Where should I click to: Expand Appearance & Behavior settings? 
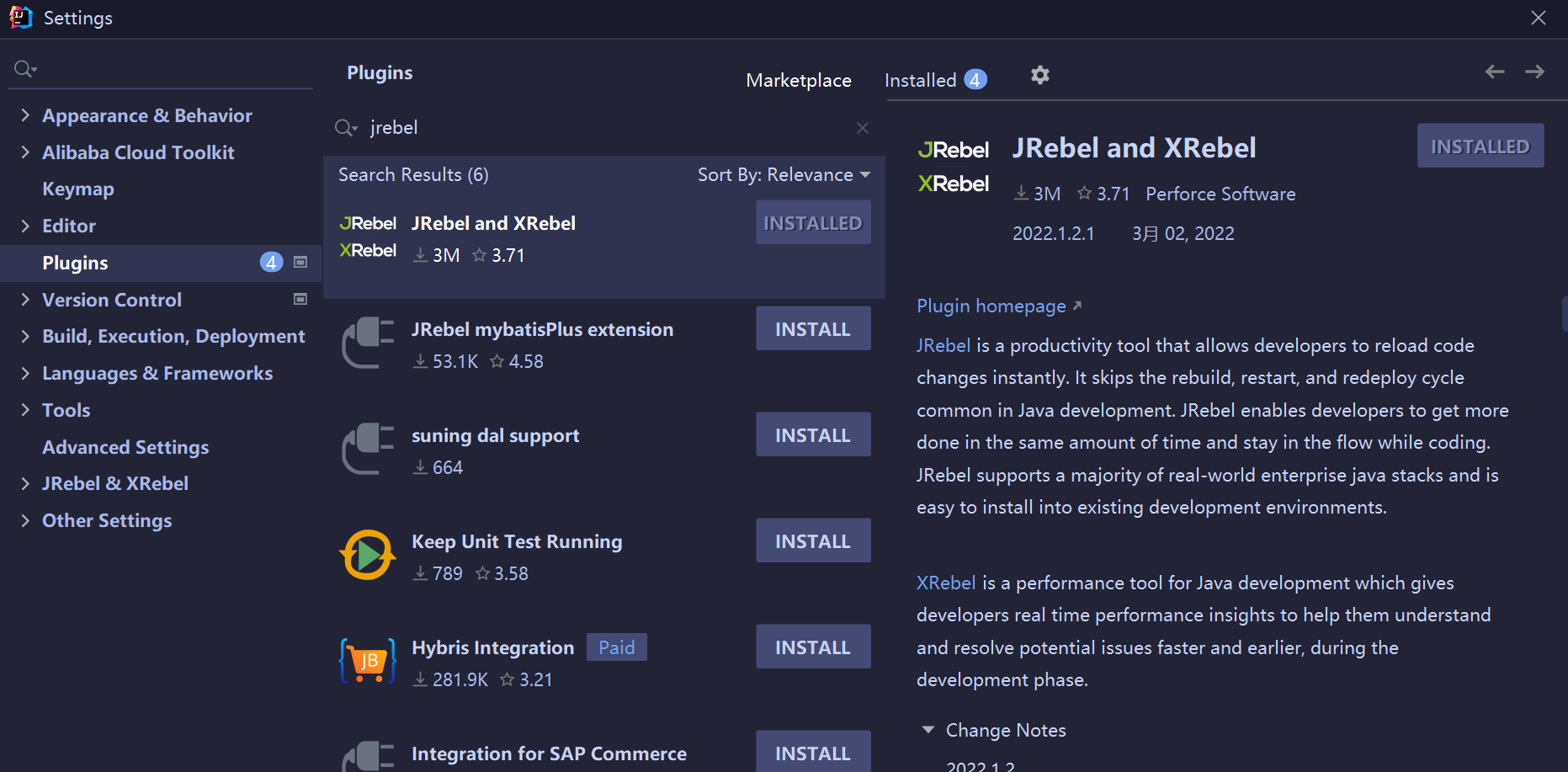(25, 115)
